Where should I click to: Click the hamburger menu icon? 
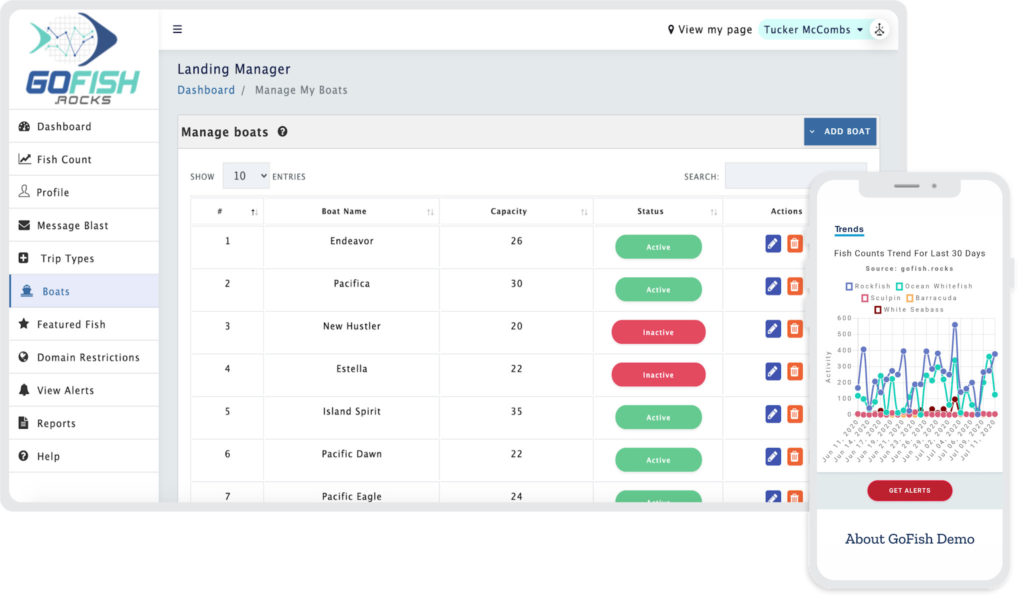click(x=177, y=29)
